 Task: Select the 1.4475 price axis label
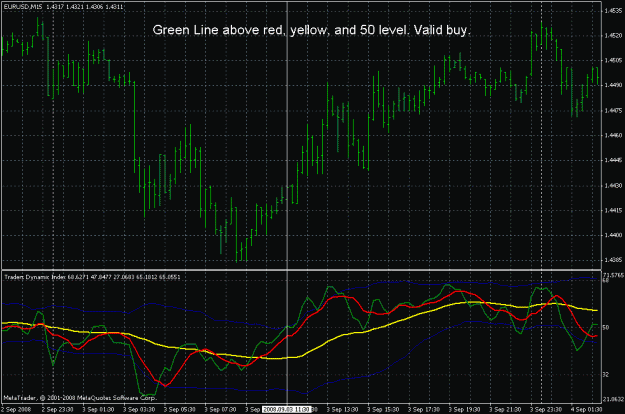(613, 110)
